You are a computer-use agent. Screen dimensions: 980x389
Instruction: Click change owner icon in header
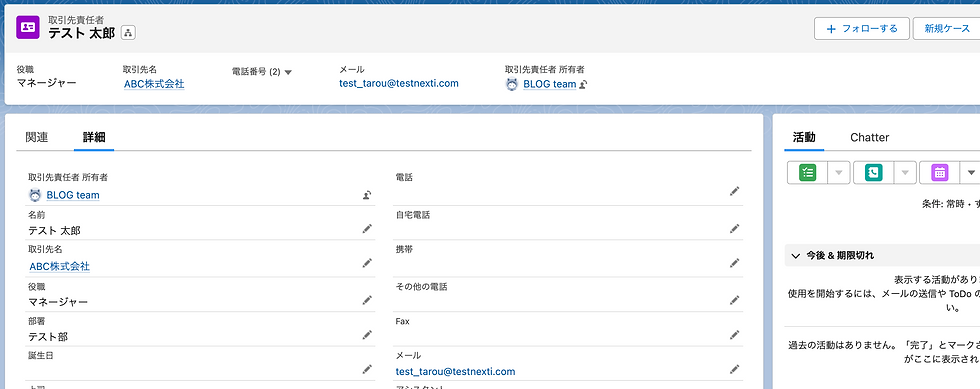click(583, 84)
